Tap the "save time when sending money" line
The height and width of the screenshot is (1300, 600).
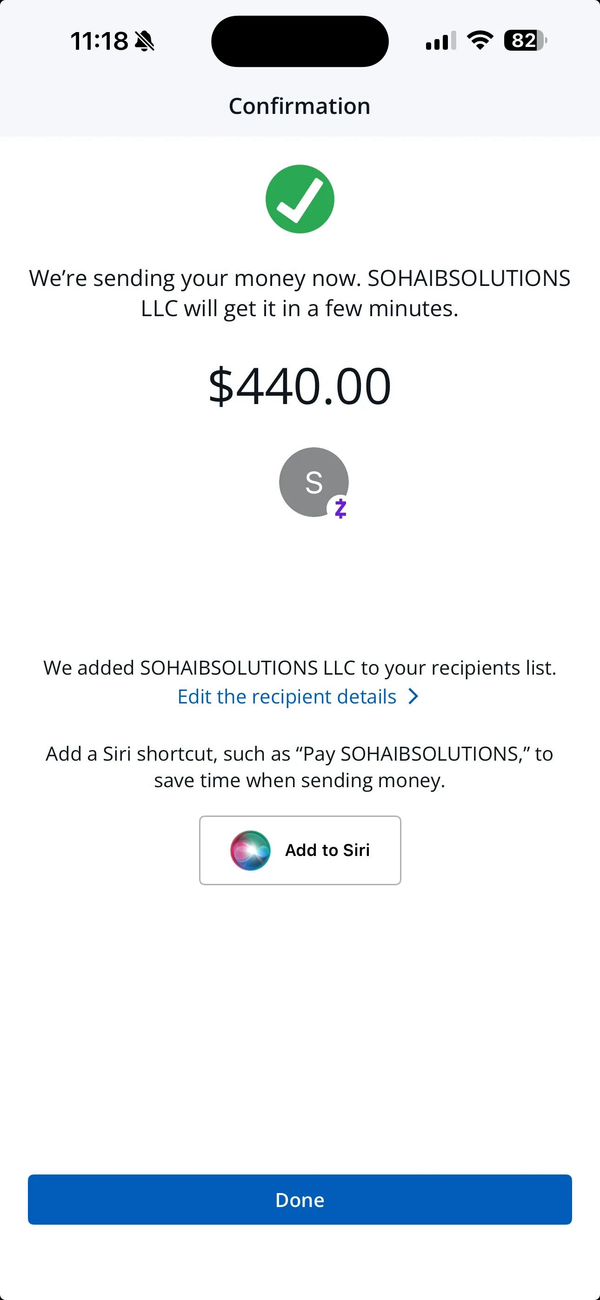pos(300,781)
